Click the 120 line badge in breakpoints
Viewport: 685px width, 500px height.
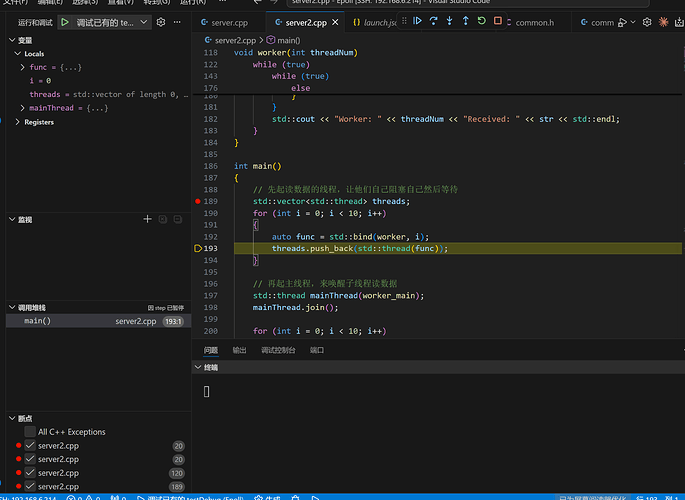coord(177,473)
